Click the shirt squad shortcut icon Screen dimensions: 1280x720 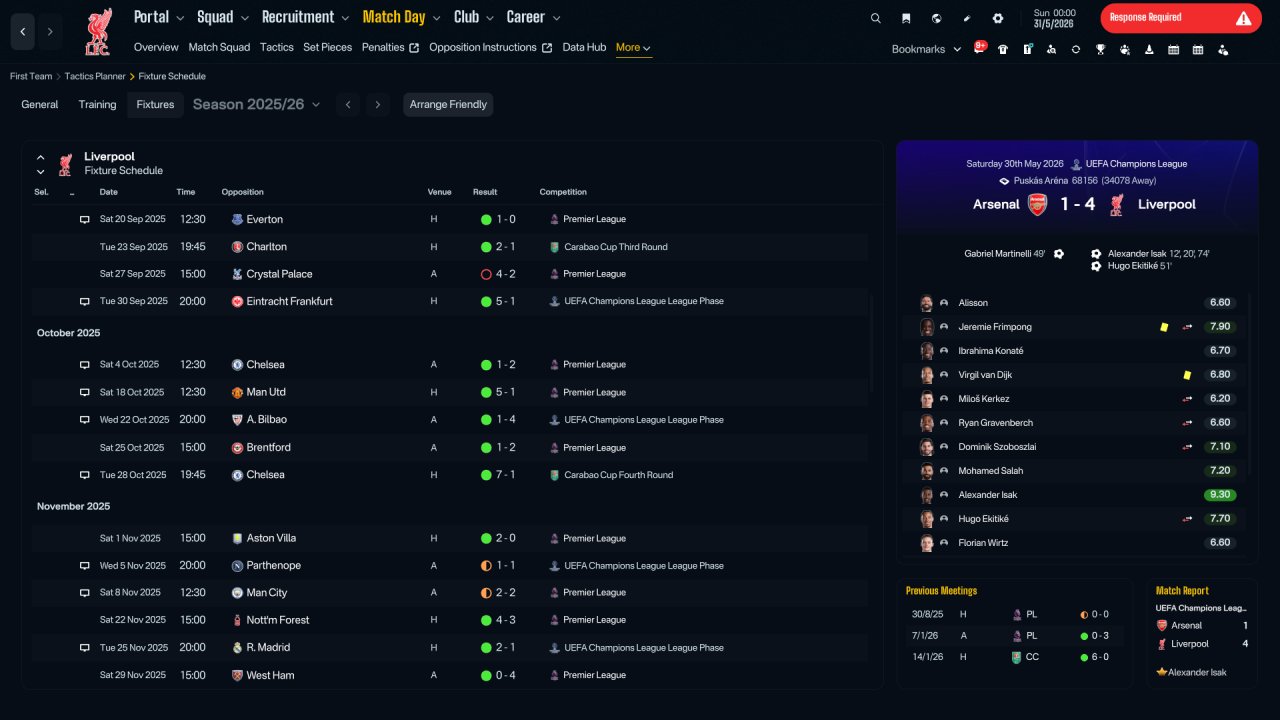[x=1003, y=49]
